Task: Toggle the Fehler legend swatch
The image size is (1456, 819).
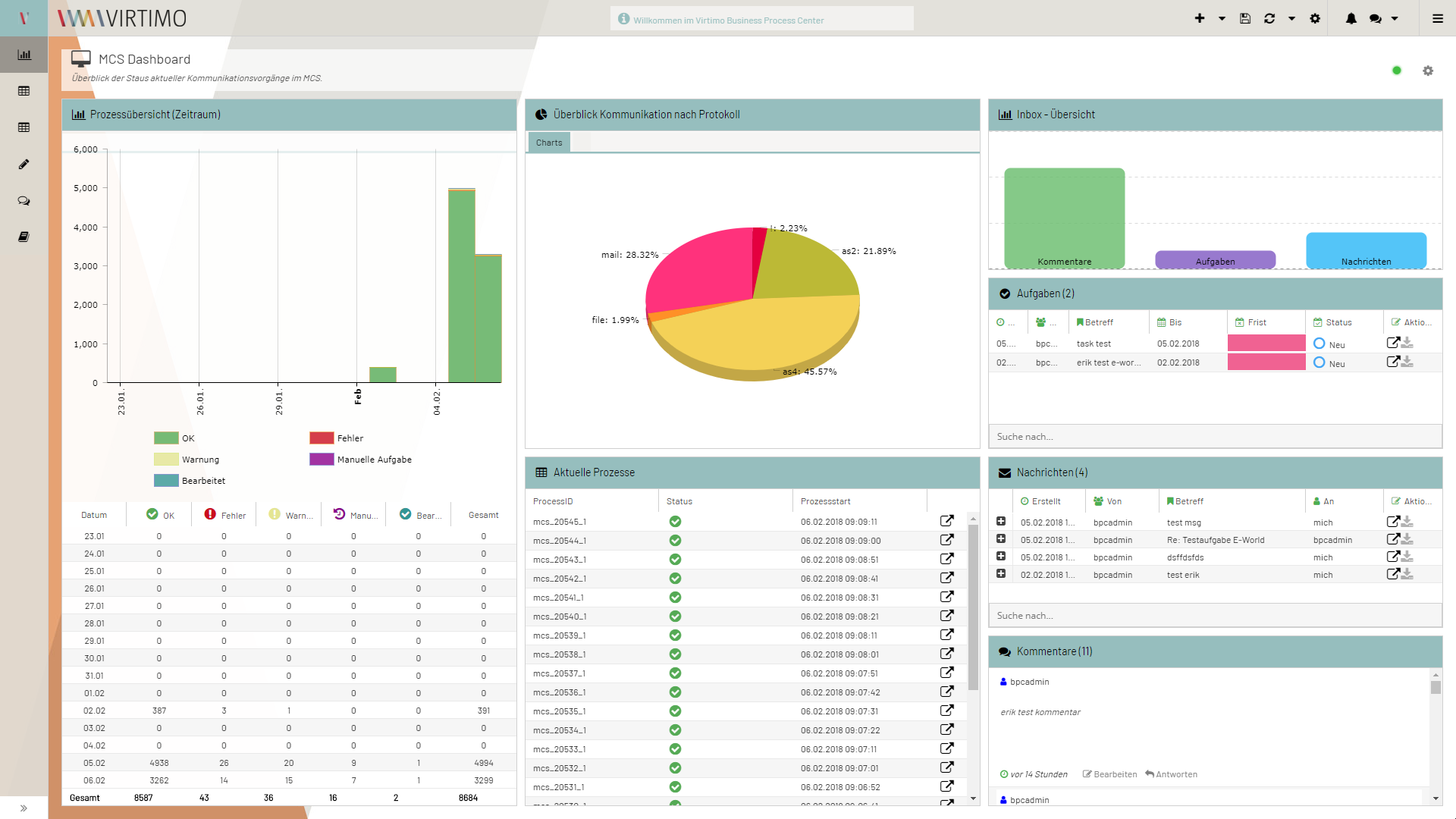Action: click(322, 438)
